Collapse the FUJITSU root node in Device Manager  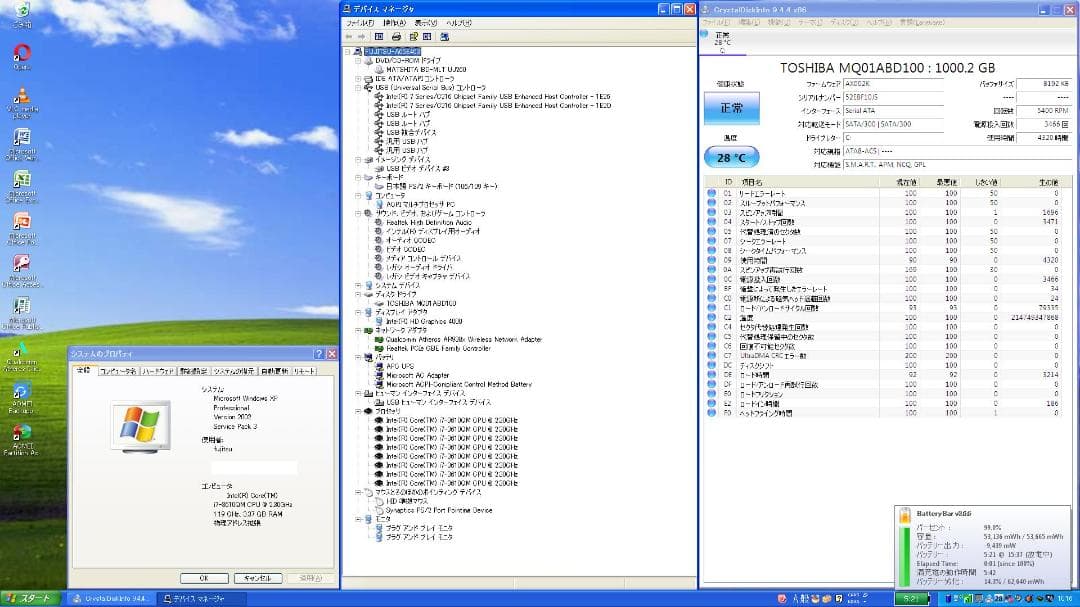pyautogui.click(x=349, y=49)
